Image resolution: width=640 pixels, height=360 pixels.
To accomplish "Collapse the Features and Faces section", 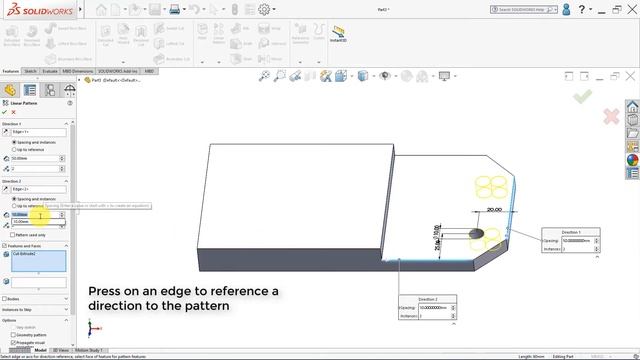I will click(x=66, y=246).
